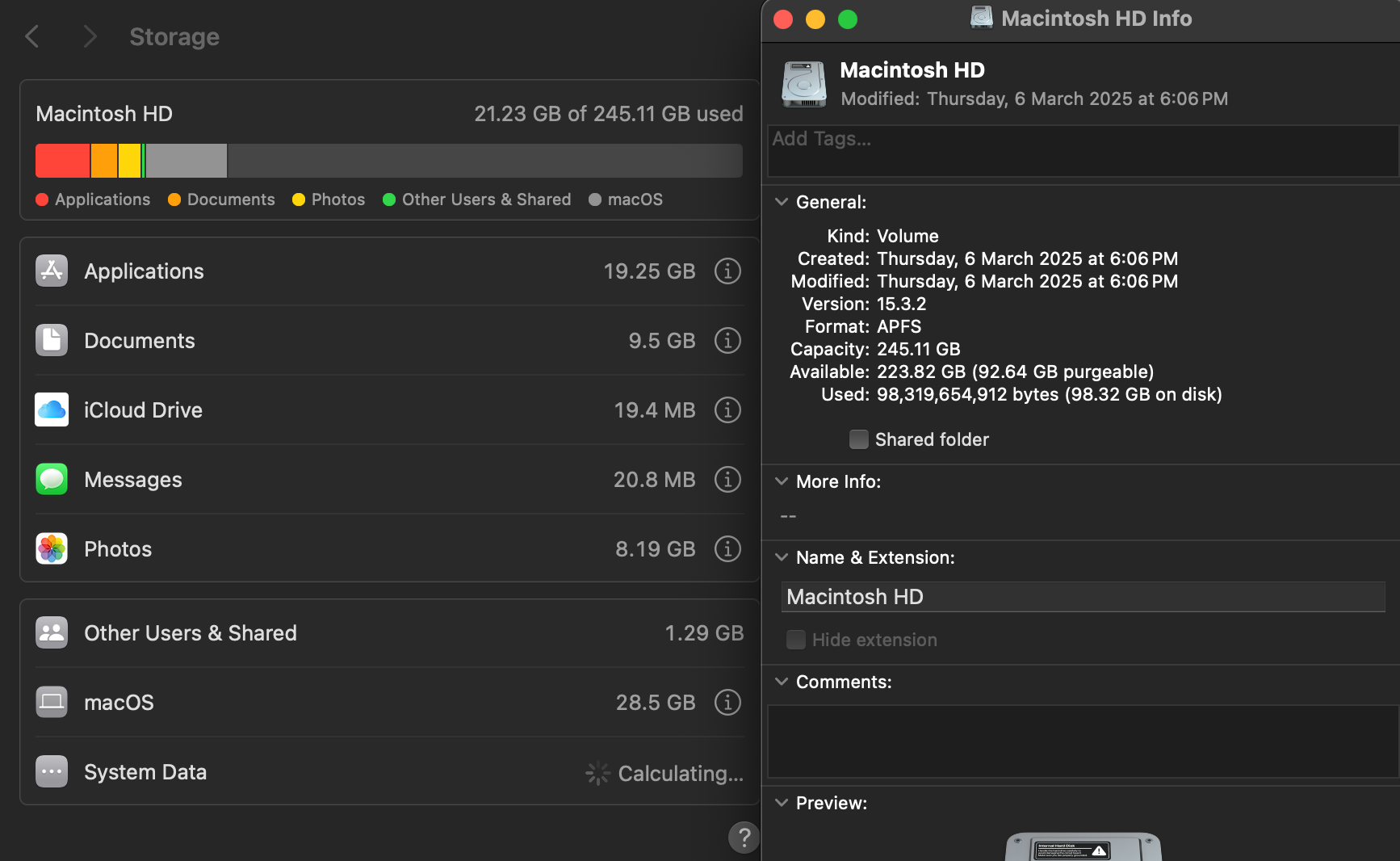
Task: Select the Applications storage row label
Action: pyautogui.click(x=145, y=271)
